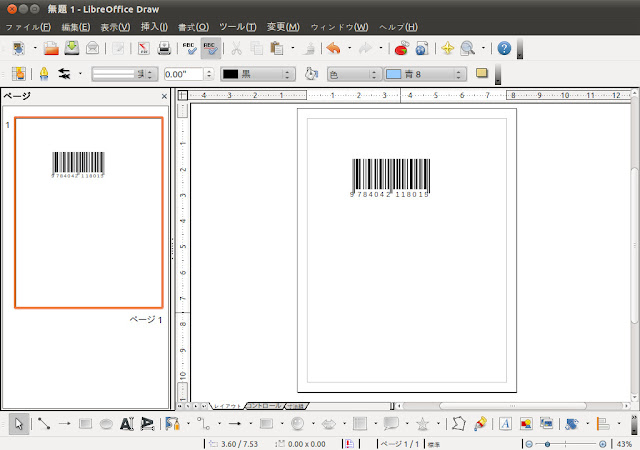Click the zoom in plus button
Viewport: 640px width, 450px height.
click(602, 444)
